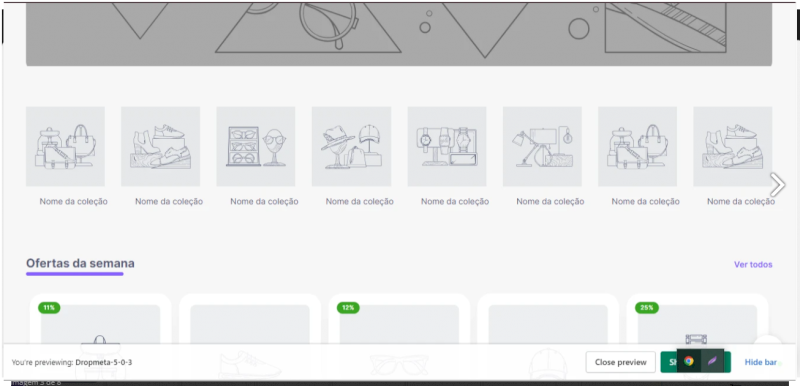Click the 11% discount badge
800x386 pixels.
[x=49, y=307]
